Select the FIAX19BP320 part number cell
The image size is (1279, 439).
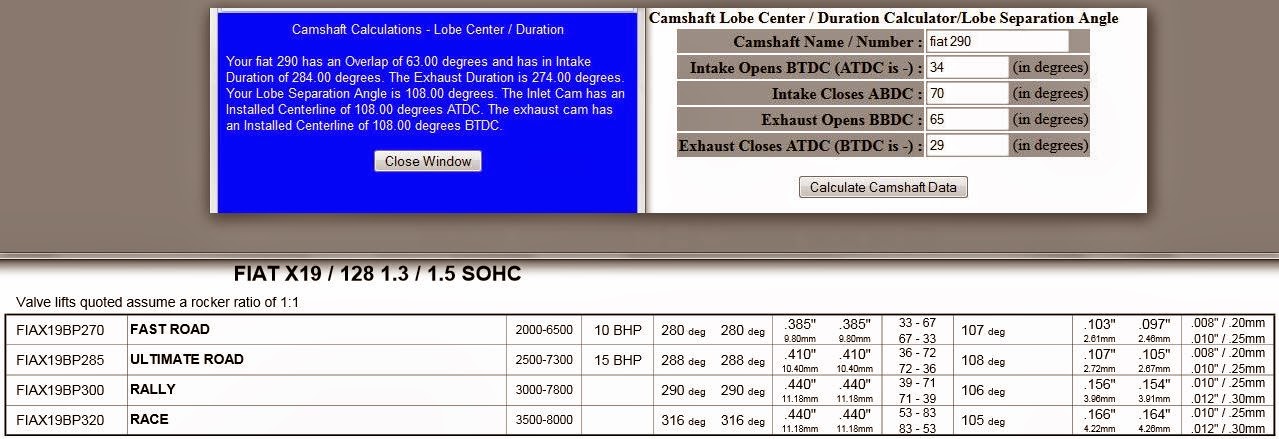(67, 419)
